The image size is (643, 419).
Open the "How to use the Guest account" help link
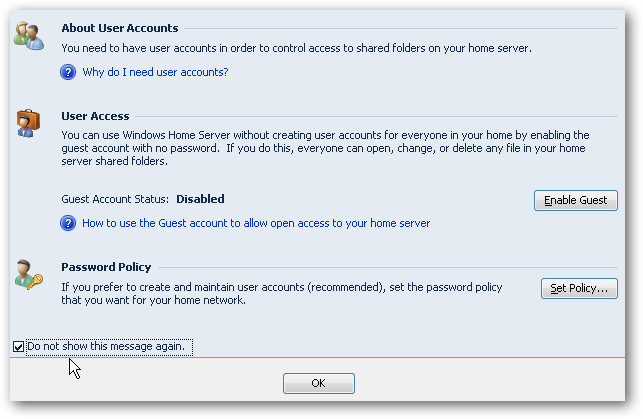point(256,223)
